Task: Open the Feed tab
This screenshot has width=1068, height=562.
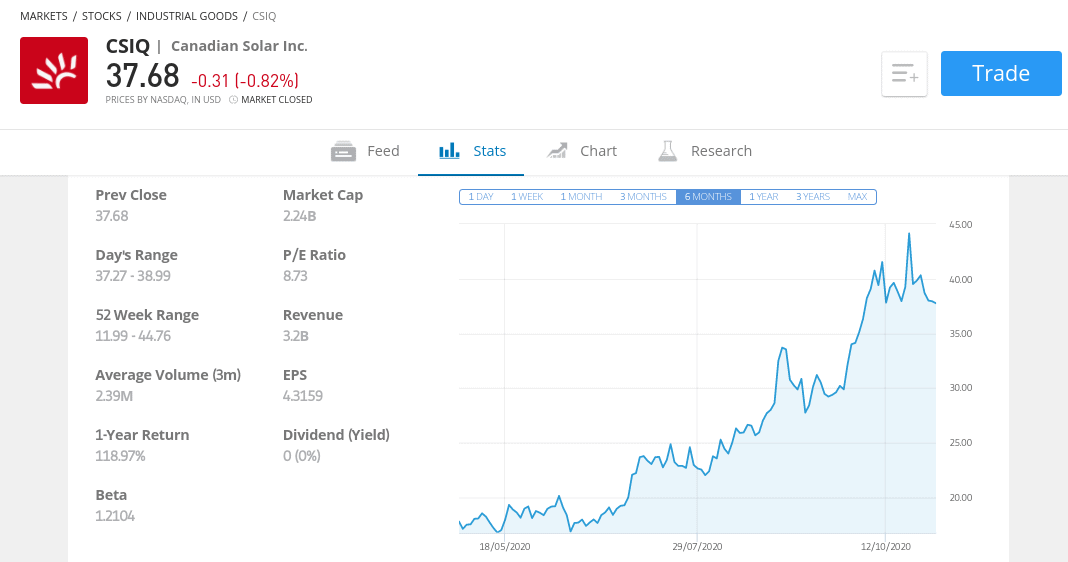Action: tap(365, 151)
